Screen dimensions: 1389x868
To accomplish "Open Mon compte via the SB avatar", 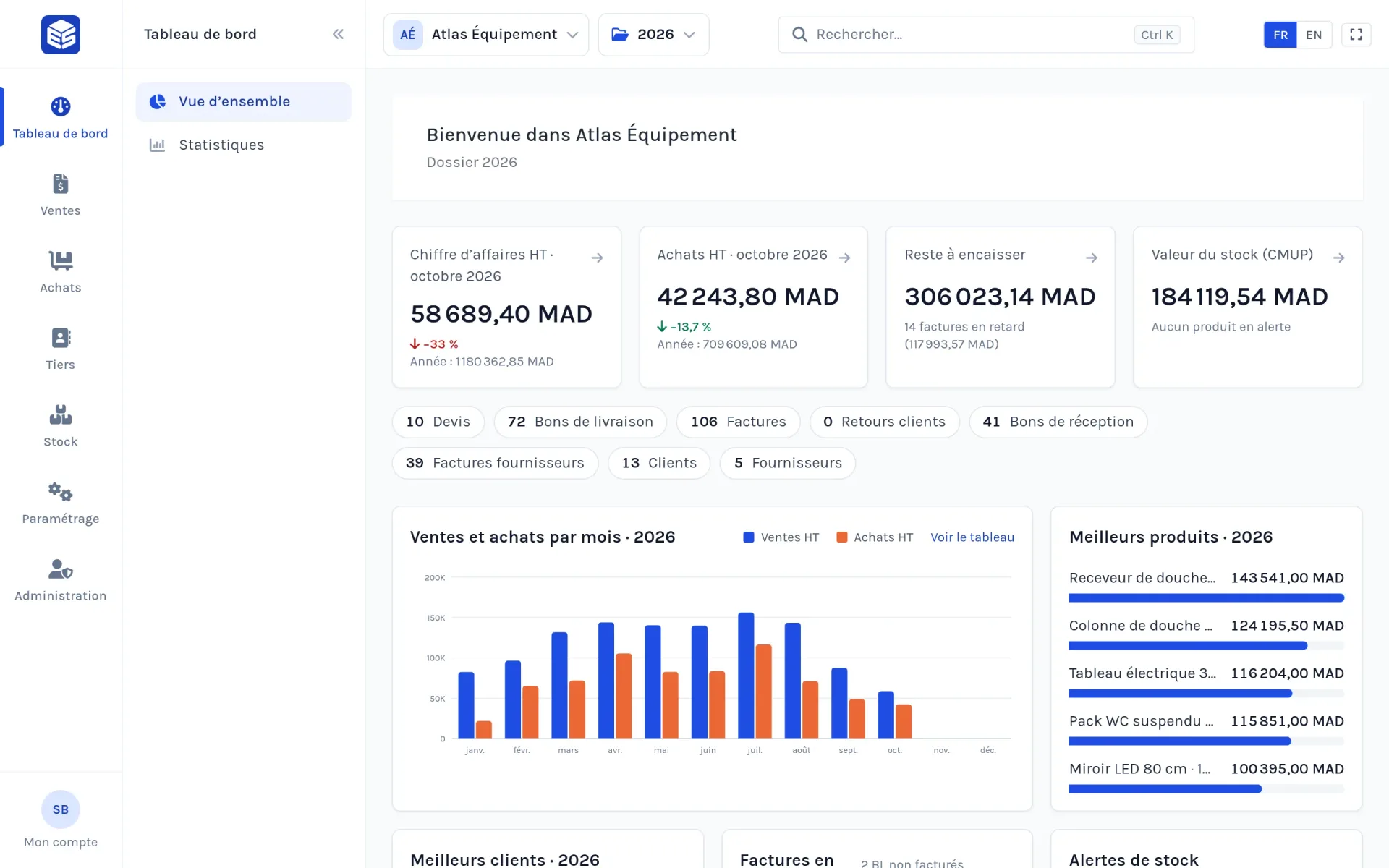I will click(61, 809).
